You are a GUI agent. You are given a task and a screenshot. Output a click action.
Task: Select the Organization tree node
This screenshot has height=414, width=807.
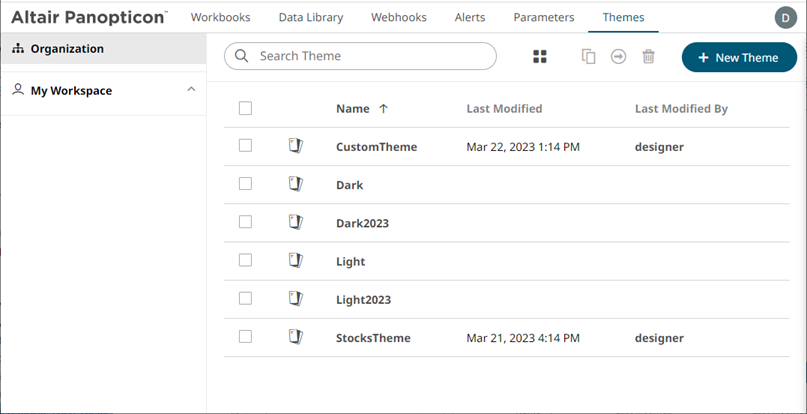[66, 48]
